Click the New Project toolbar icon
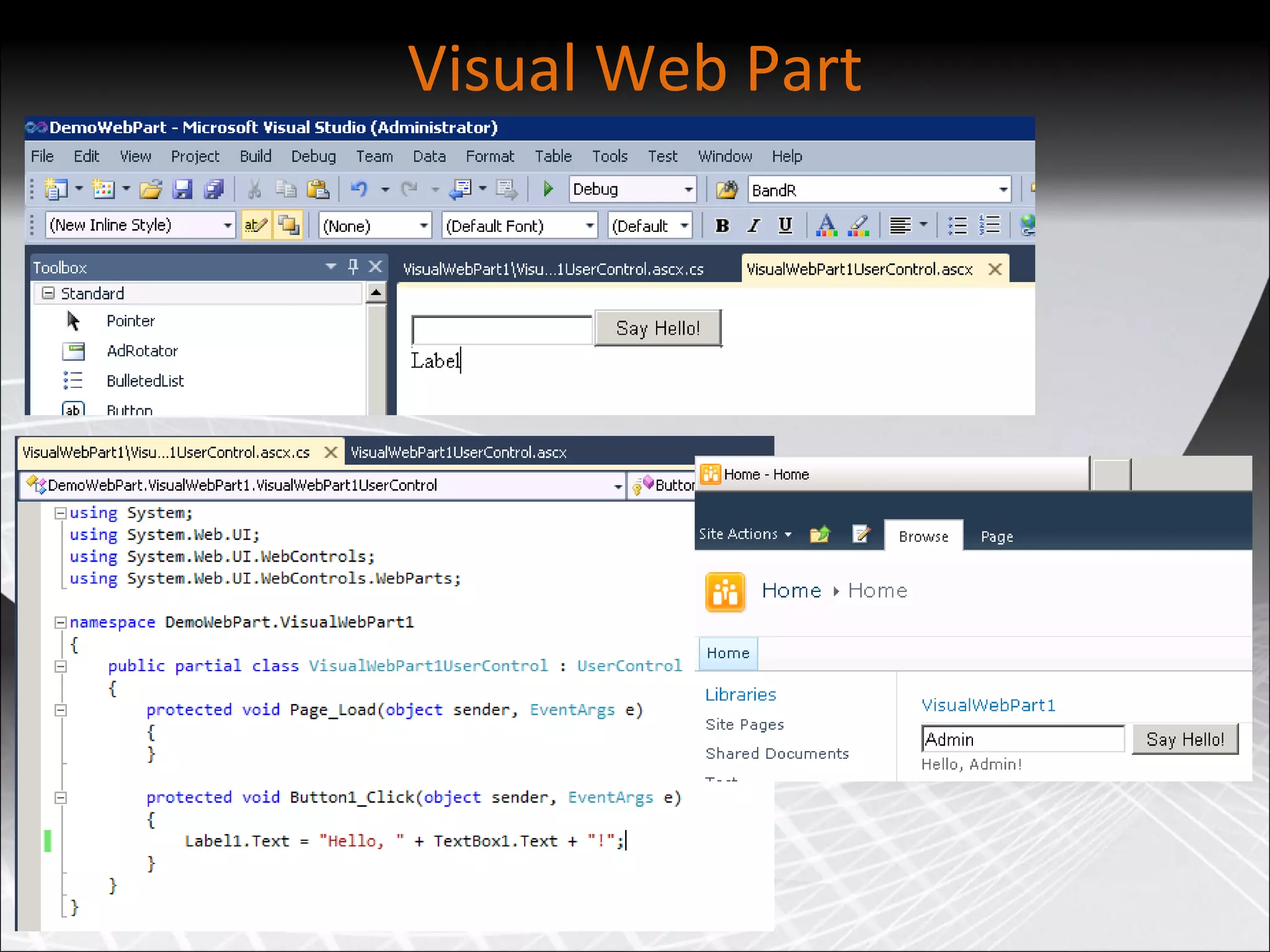Viewport: 1270px width, 952px height. [x=56, y=189]
